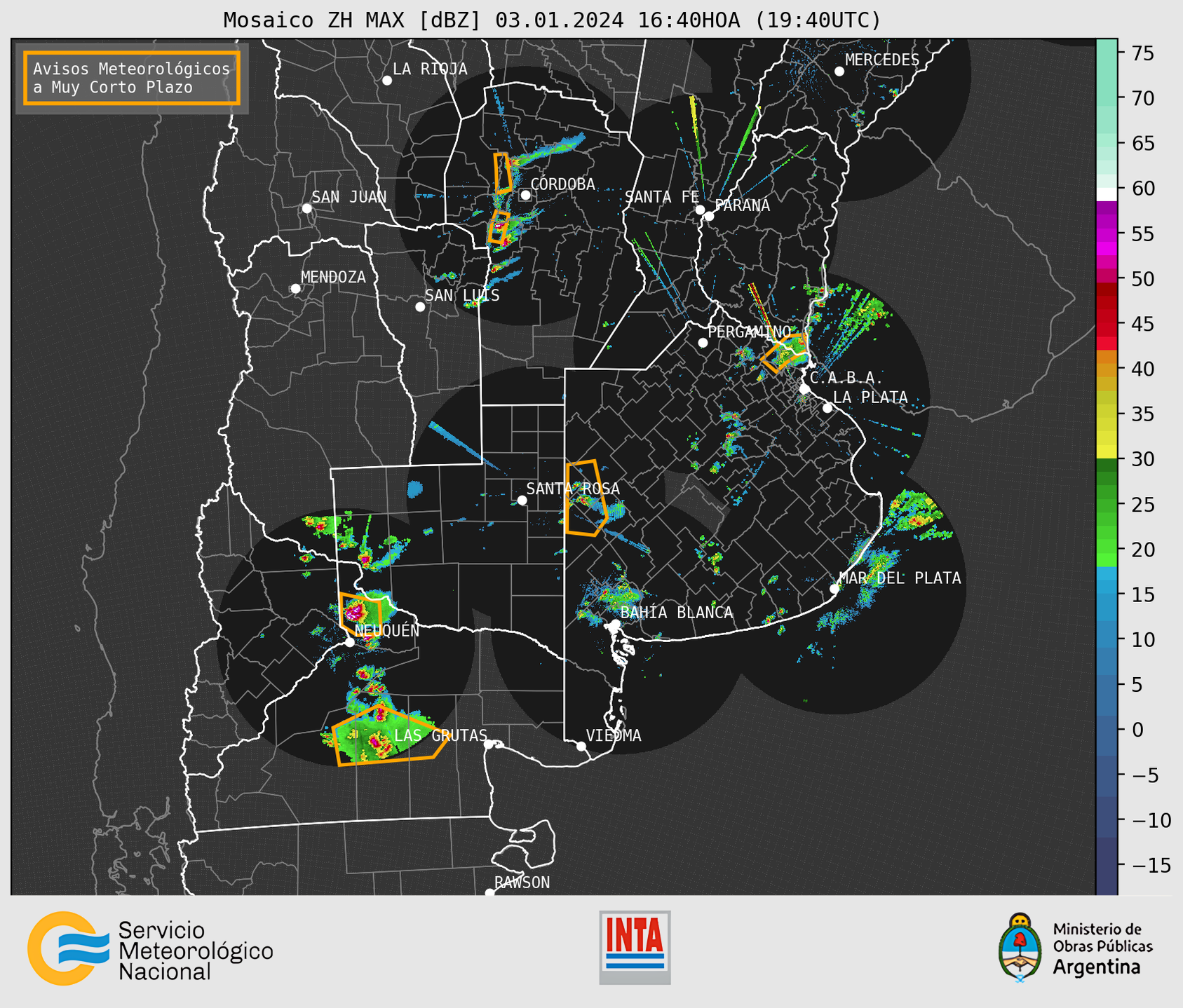The height and width of the screenshot is (1008, 1183).
Task: Click the colorbar tick label −15
Action: (1151, 865)
